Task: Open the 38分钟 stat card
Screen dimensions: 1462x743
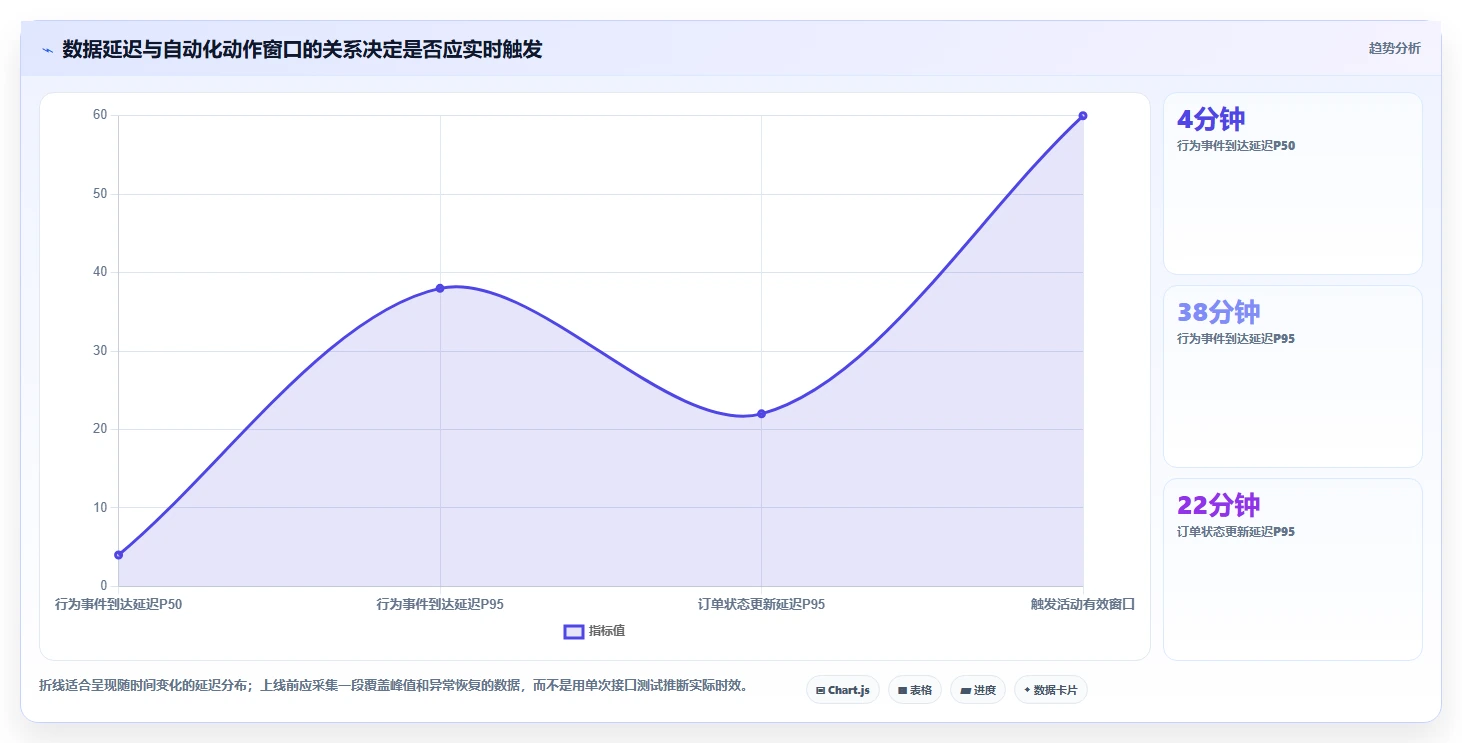Action: click(1292, 376)
